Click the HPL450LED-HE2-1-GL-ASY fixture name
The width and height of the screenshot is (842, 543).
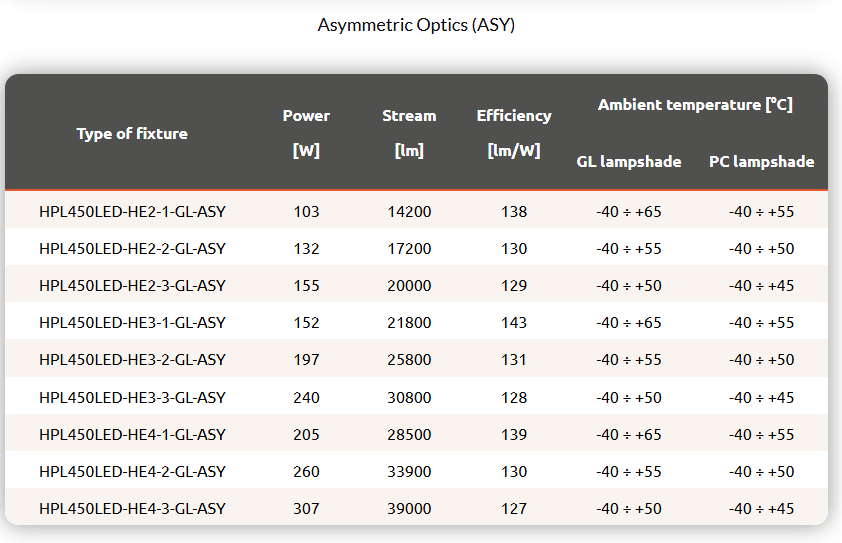click(132, 212)
